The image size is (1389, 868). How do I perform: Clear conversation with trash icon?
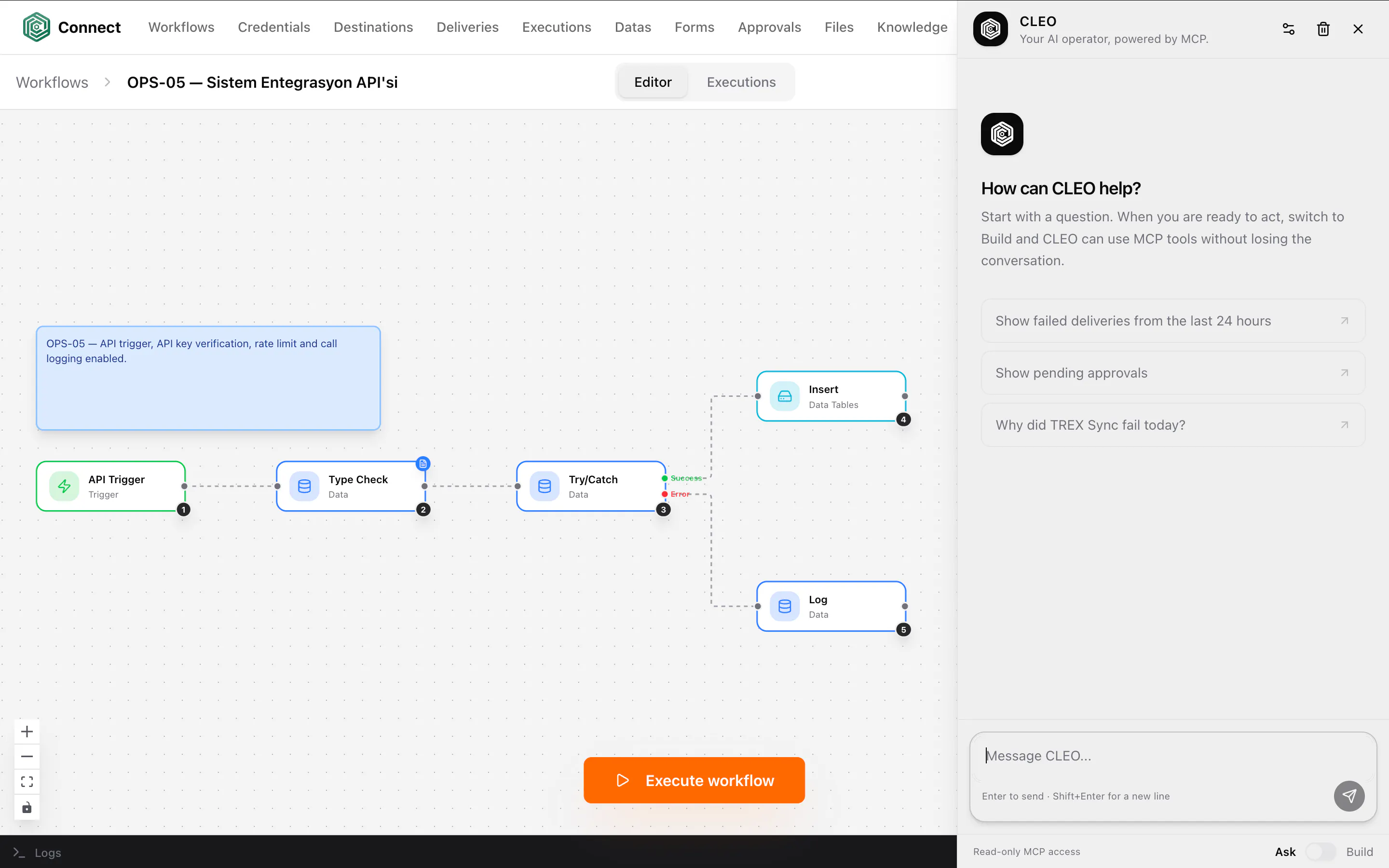(1323, 29)
